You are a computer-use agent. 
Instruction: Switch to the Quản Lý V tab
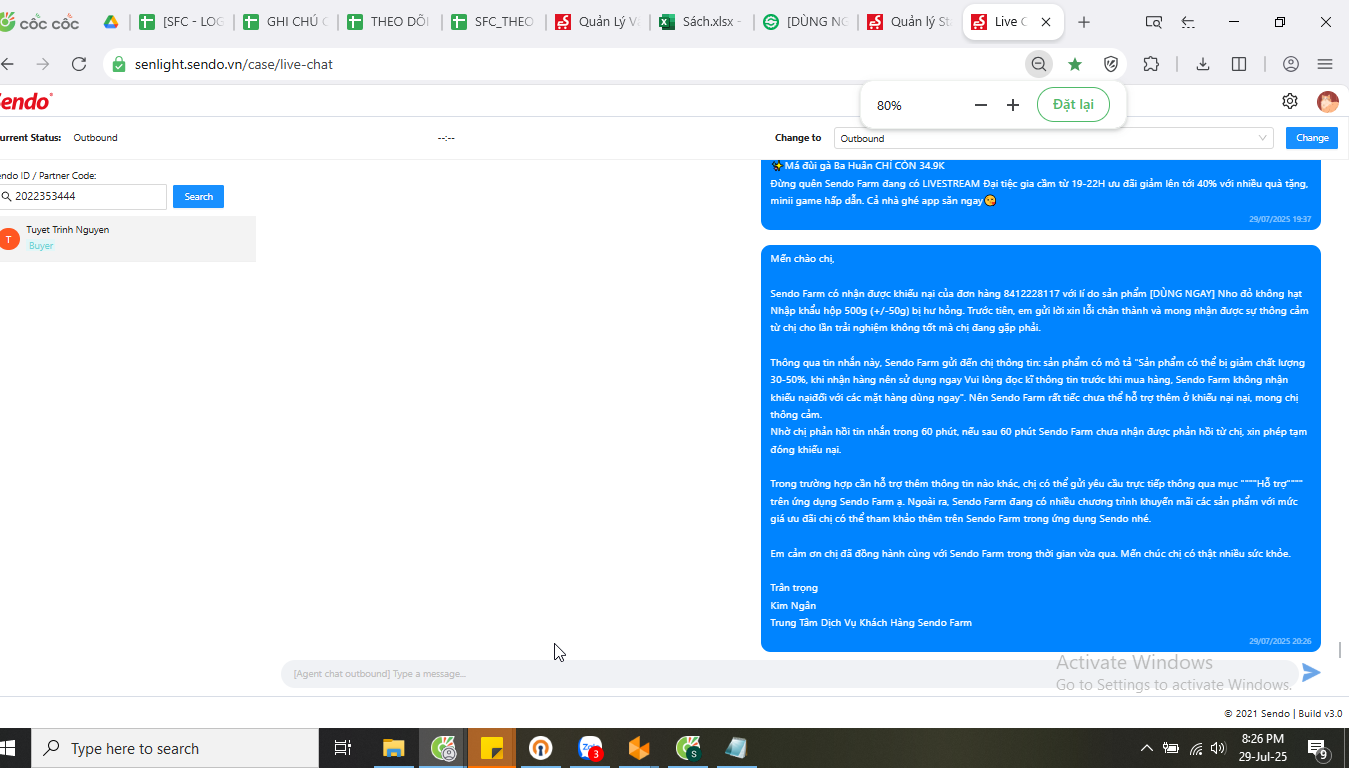pos(597,22)
